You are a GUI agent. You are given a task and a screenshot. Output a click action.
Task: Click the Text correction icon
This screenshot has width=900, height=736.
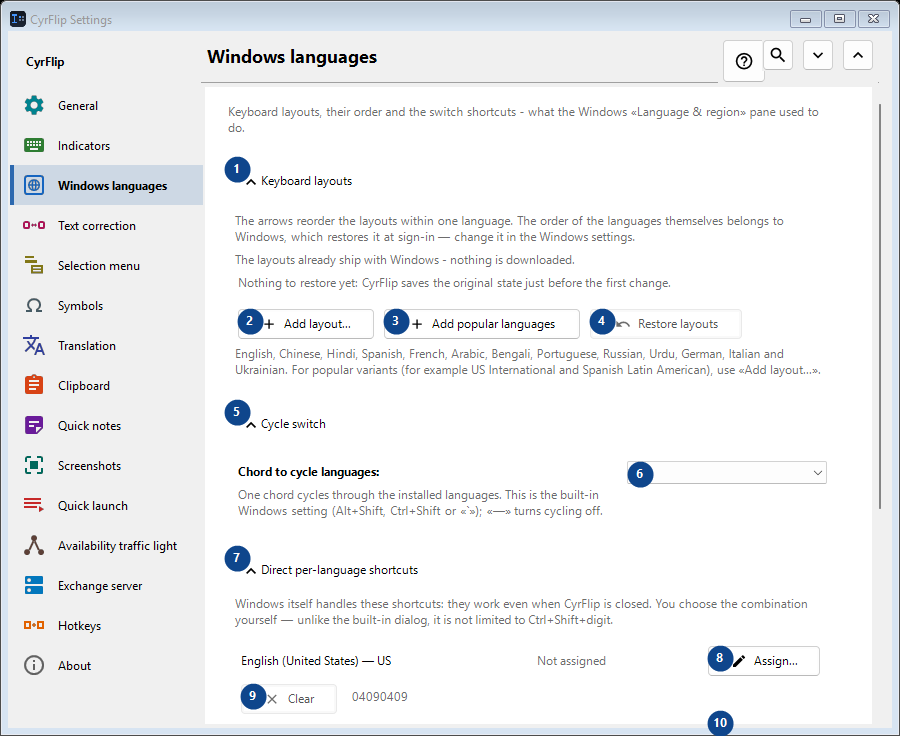click(34, 225)
